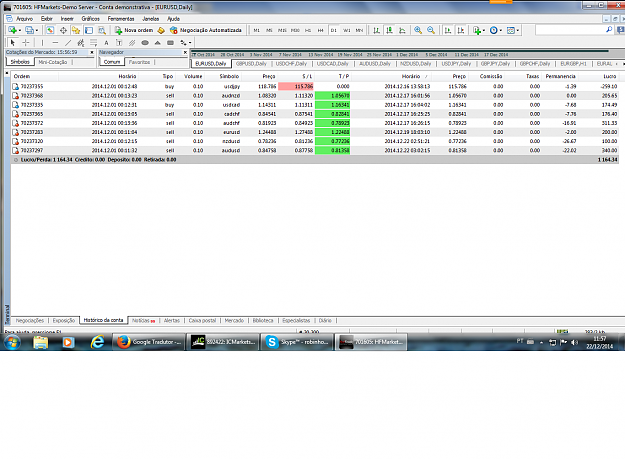
Task: Select the Crosshair tool
Action: click(26, 43)
